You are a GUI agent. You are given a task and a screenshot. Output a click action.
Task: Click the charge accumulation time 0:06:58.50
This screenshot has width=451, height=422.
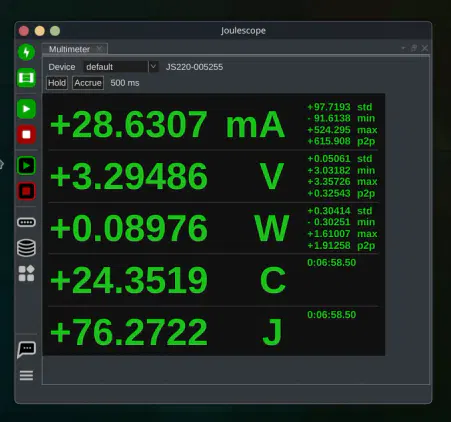pos(331,263)
